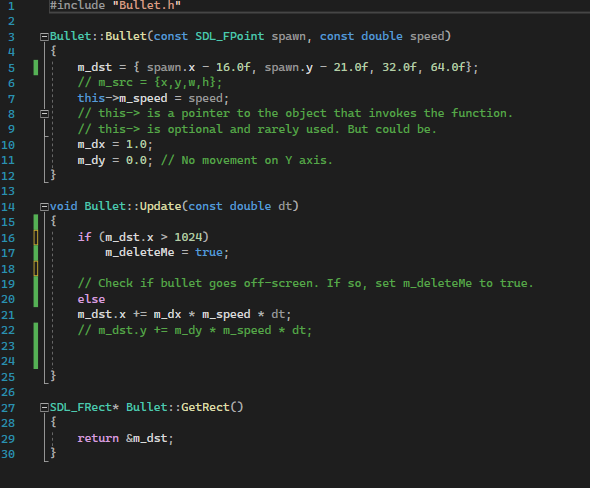Click this->m_speed on line 7
The image size is (590, 488).
point(122,98)
